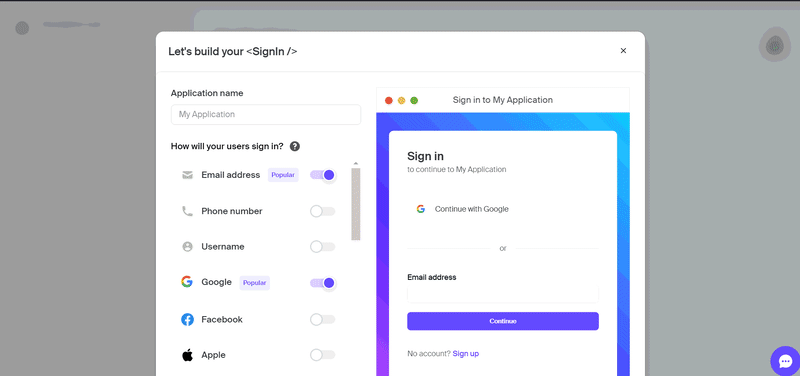Click the profile avatar in background page
This screenshot has width=800, height=376.
tap(774, 45)
